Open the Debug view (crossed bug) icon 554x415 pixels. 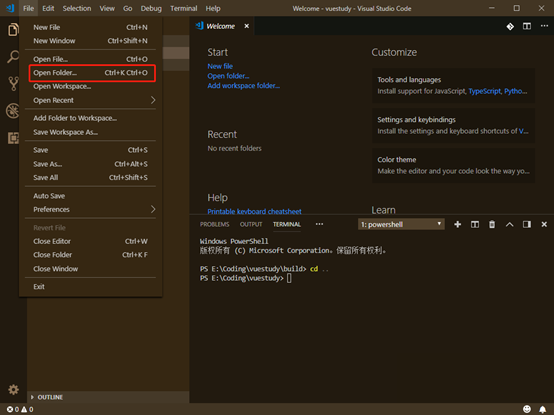(13, 111)
